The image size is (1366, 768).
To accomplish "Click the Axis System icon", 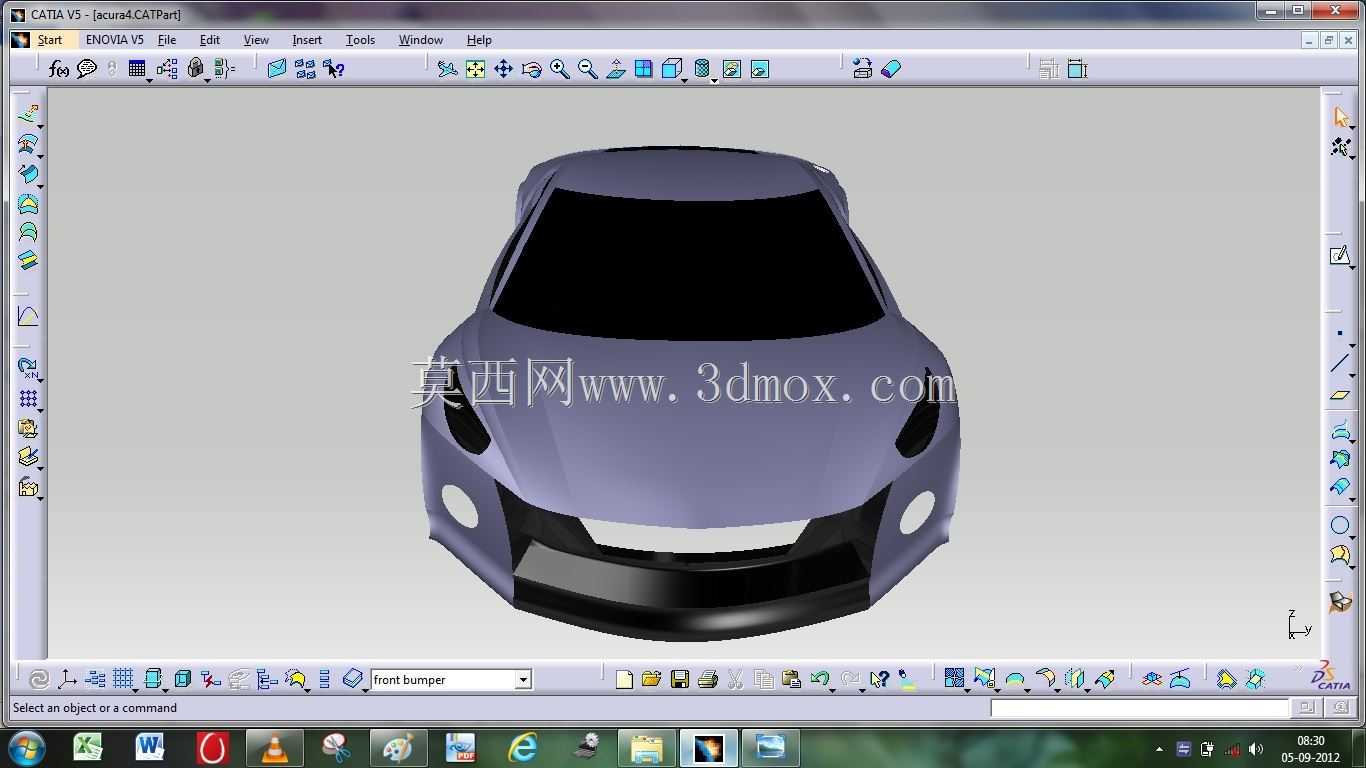I will tap(67, 680).
